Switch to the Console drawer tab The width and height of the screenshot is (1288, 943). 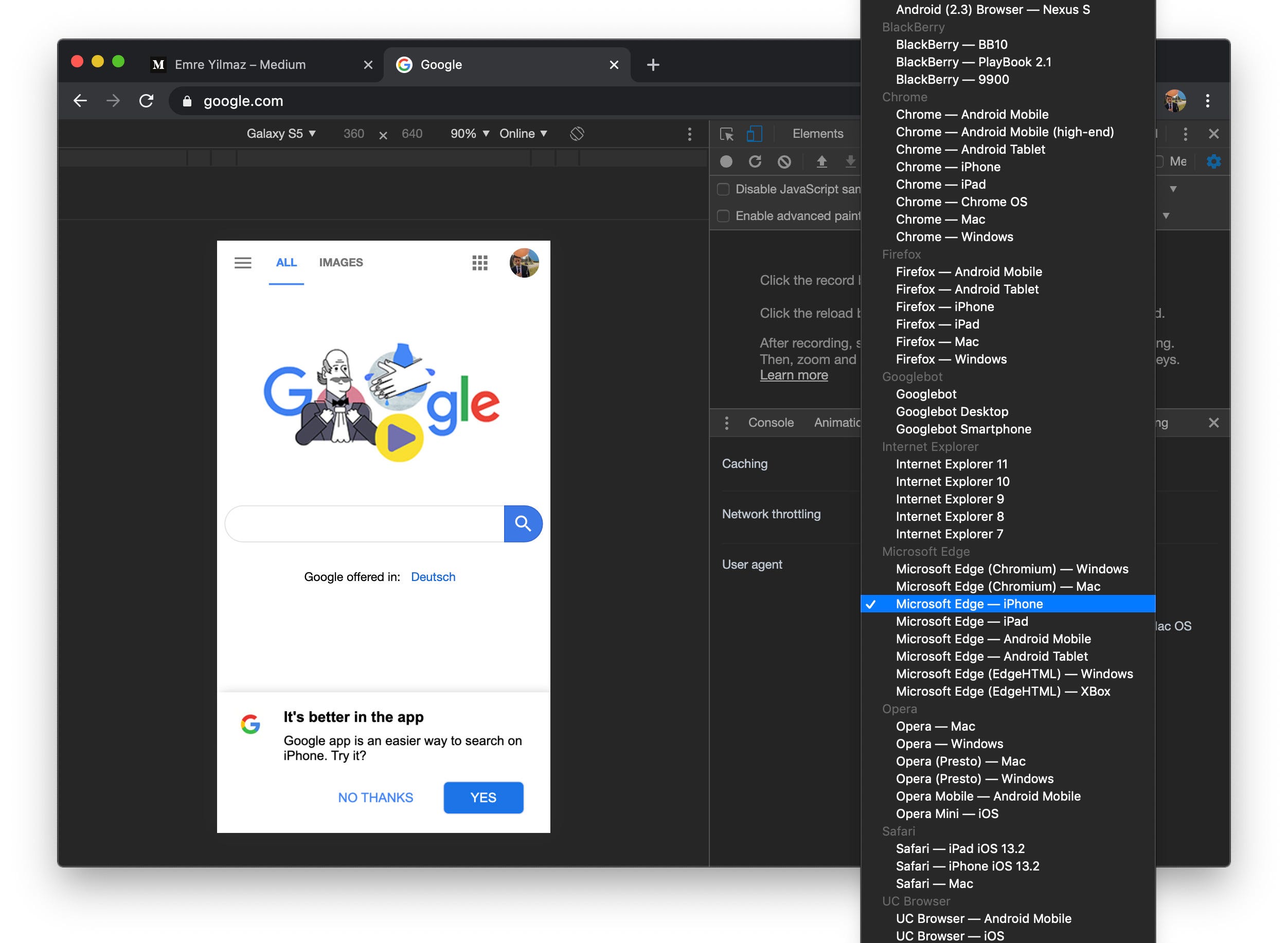tap(770, 423)
